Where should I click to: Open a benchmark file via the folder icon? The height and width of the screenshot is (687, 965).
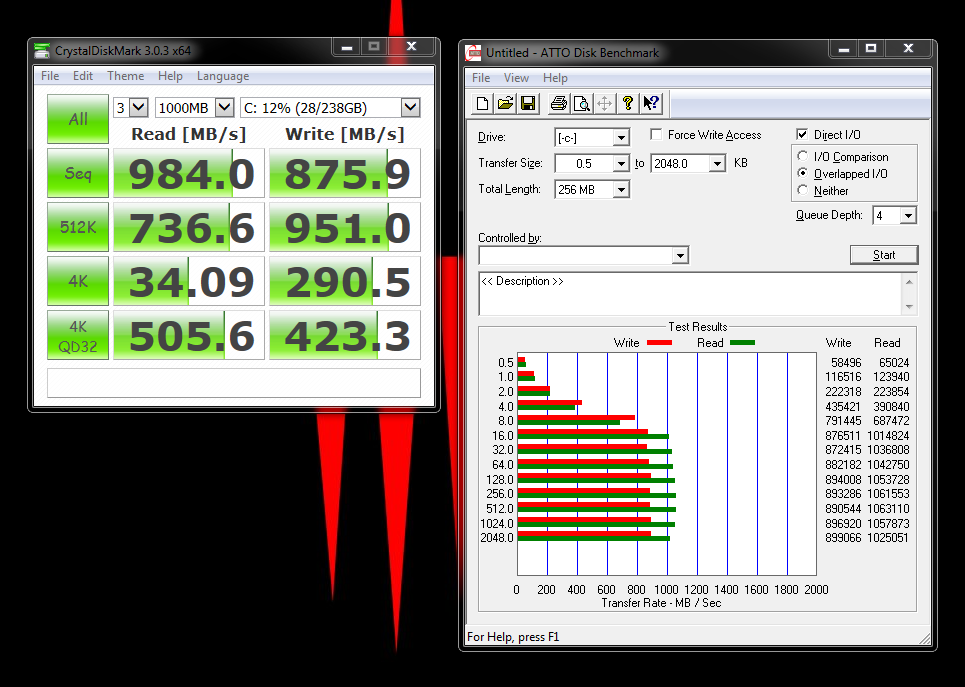coord(505,103)
